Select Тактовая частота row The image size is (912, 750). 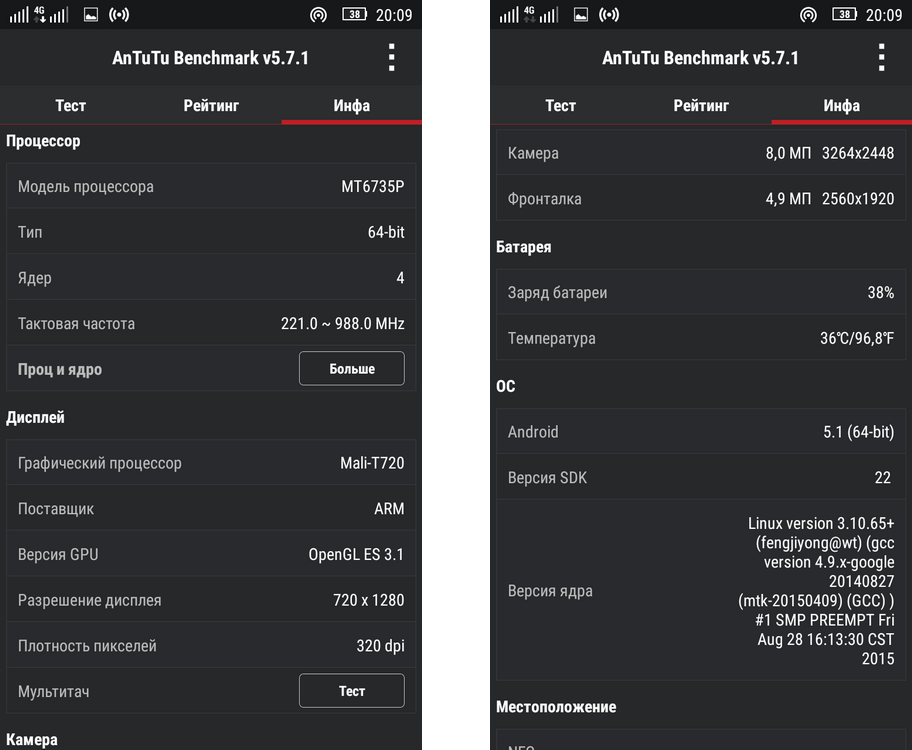211,324
